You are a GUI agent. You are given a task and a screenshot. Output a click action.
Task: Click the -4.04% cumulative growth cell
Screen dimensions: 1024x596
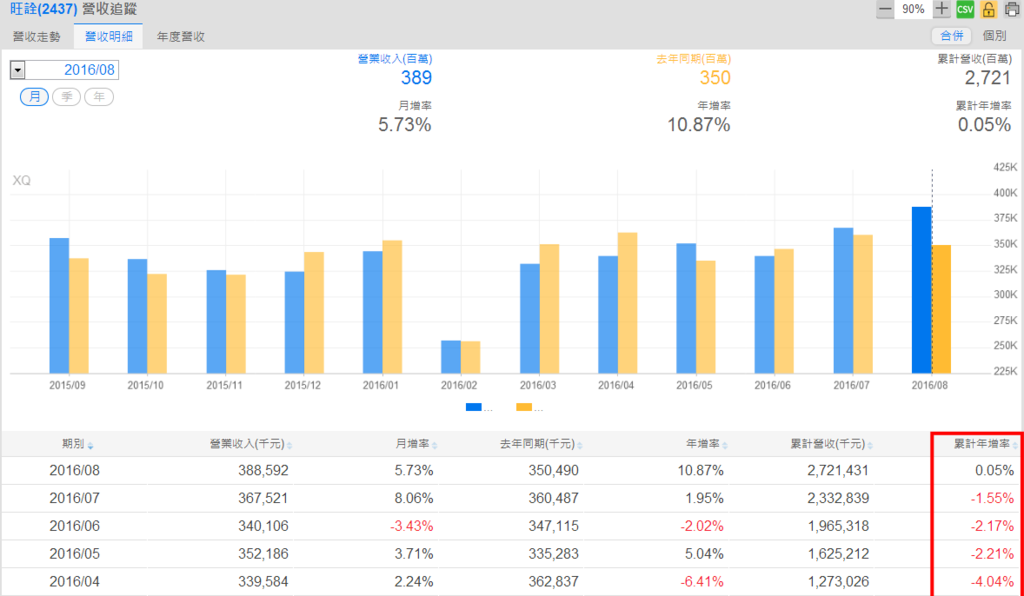[x=992, y=582]
